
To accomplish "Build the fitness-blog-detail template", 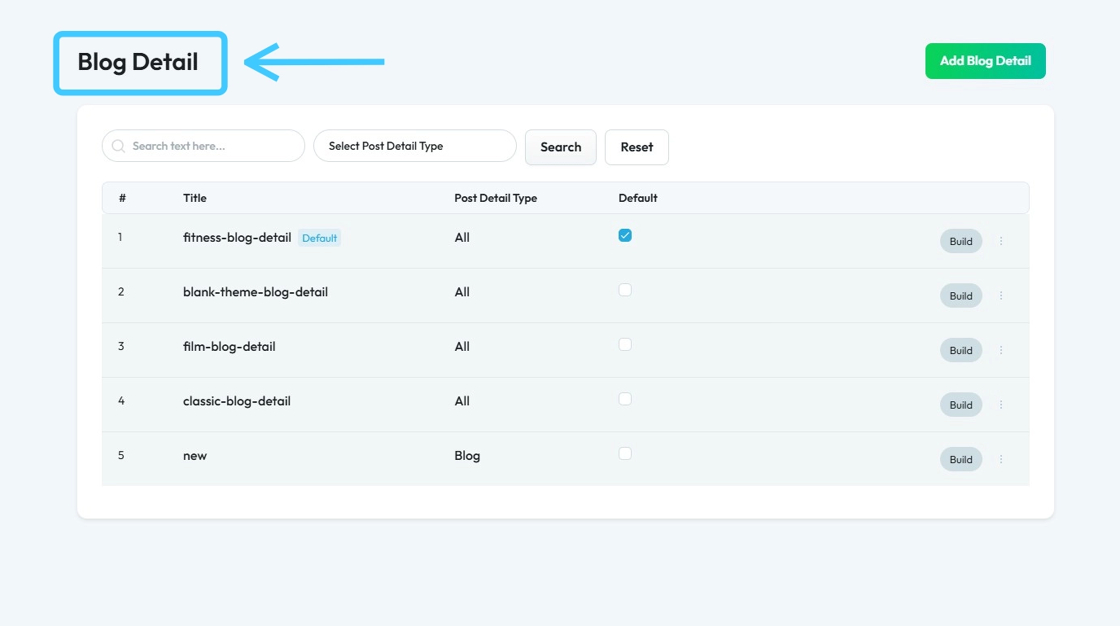I will [960, 241].
